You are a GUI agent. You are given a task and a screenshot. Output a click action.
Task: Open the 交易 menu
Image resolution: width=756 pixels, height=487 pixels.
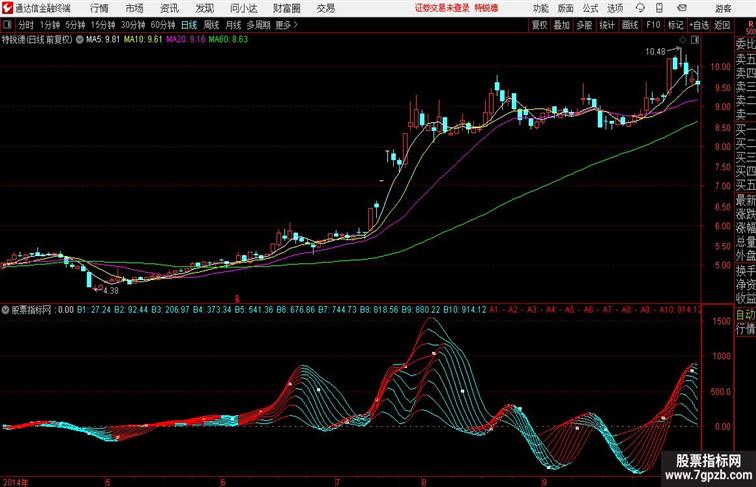[326, 8]
